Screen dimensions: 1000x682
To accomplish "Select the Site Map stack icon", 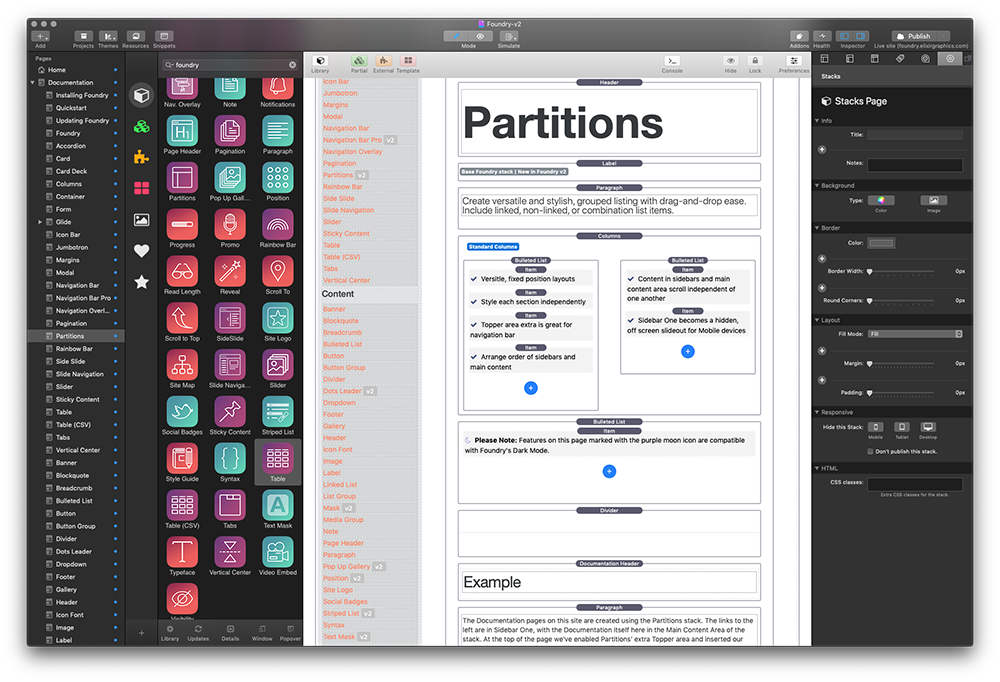I will (x=182, y=365).
